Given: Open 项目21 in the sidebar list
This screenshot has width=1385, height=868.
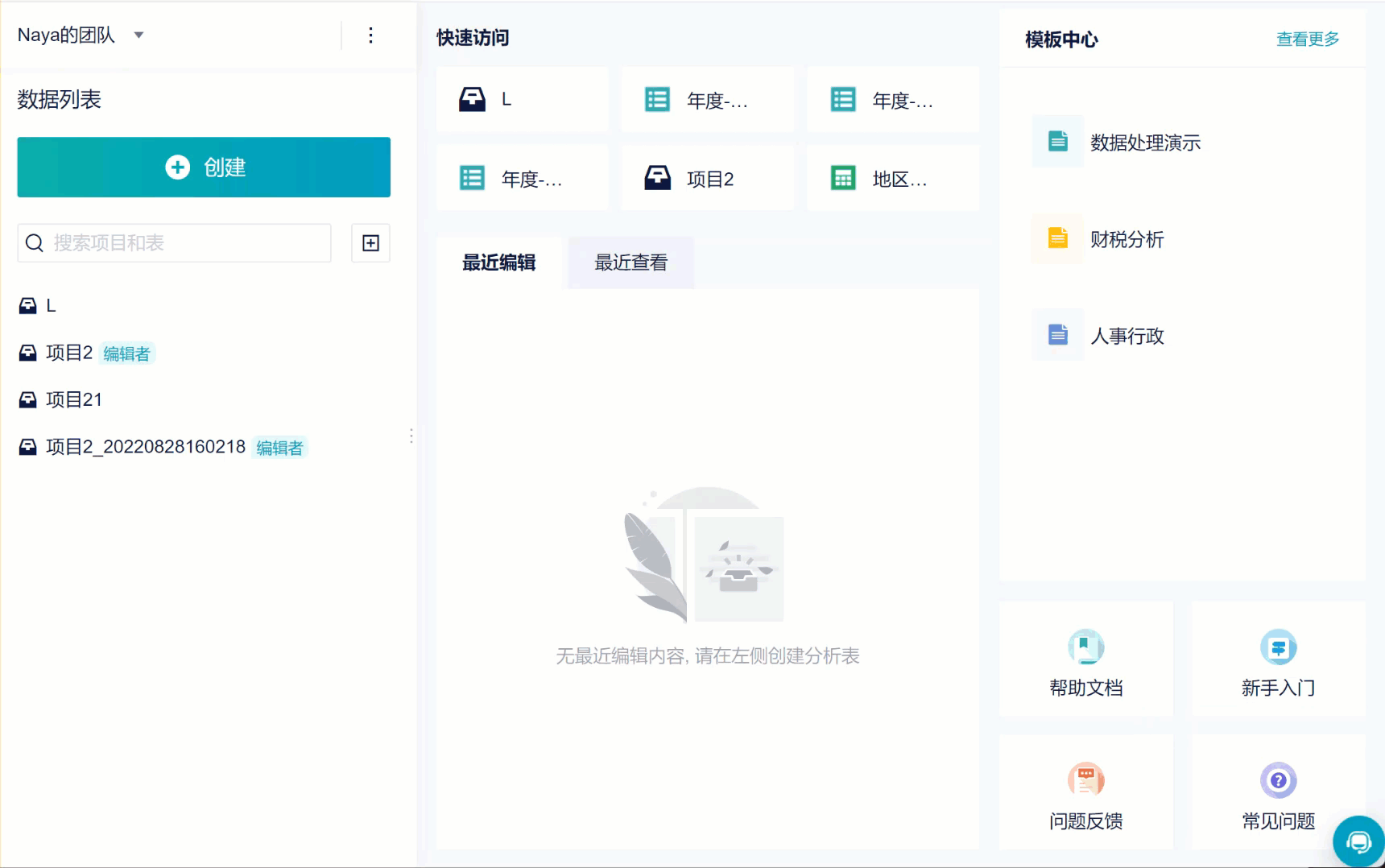Looking at the screenshot, I should click(x=61, y=400).
